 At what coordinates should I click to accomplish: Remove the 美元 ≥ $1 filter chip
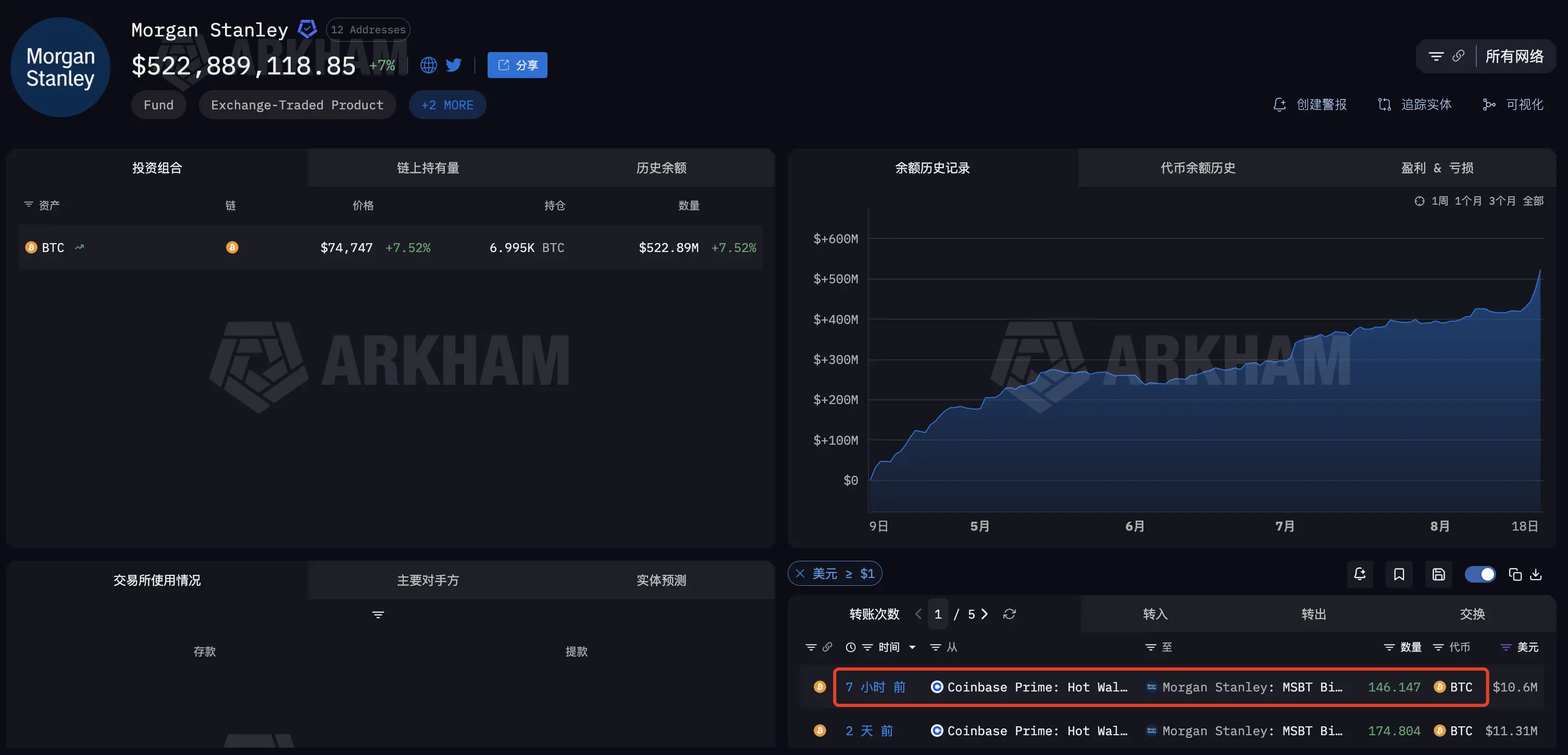coord(800,573)
